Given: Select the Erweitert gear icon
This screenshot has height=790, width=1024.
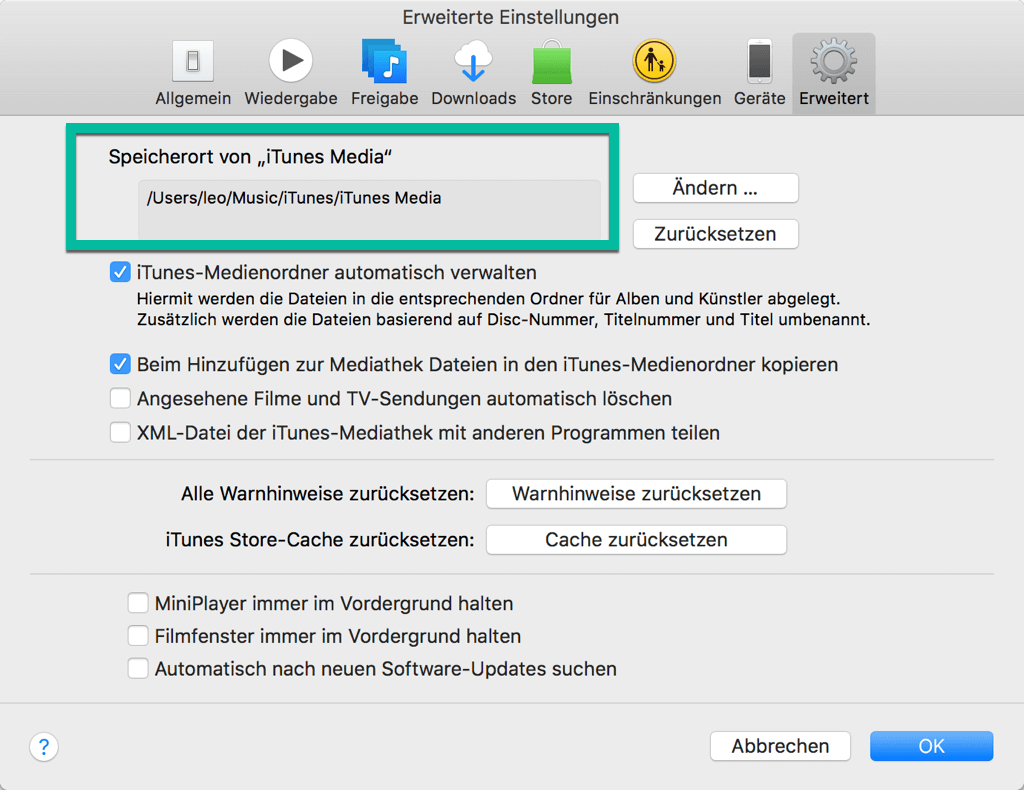Looking at the screenshot, I should 834,61.
